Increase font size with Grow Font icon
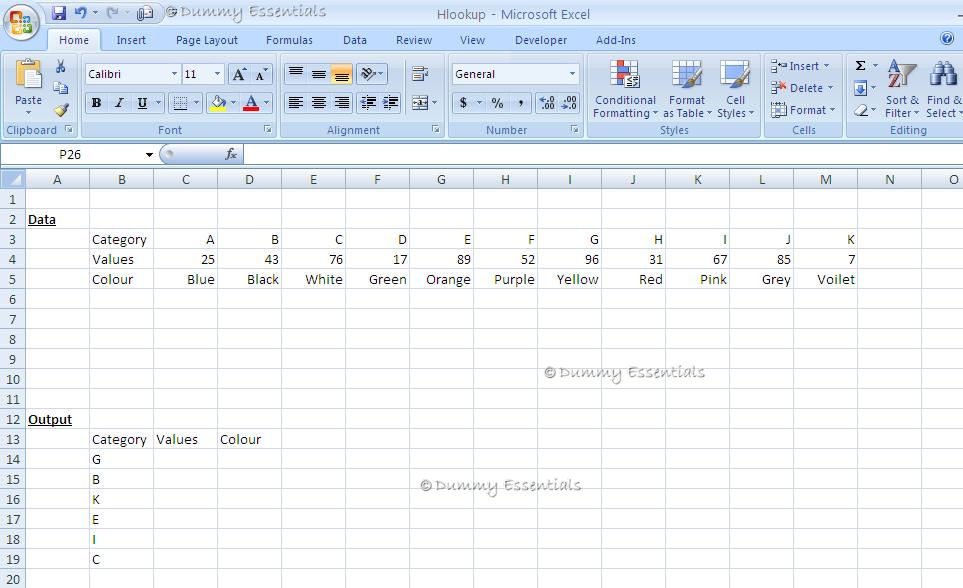This screenshot has width=963, height=588. tap(239, 74)
